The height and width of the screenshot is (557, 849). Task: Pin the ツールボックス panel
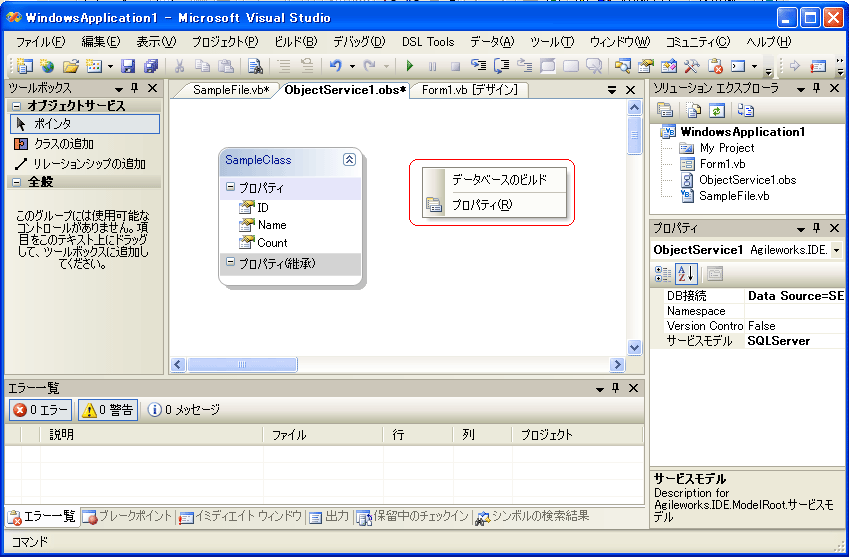pos(135,88)
